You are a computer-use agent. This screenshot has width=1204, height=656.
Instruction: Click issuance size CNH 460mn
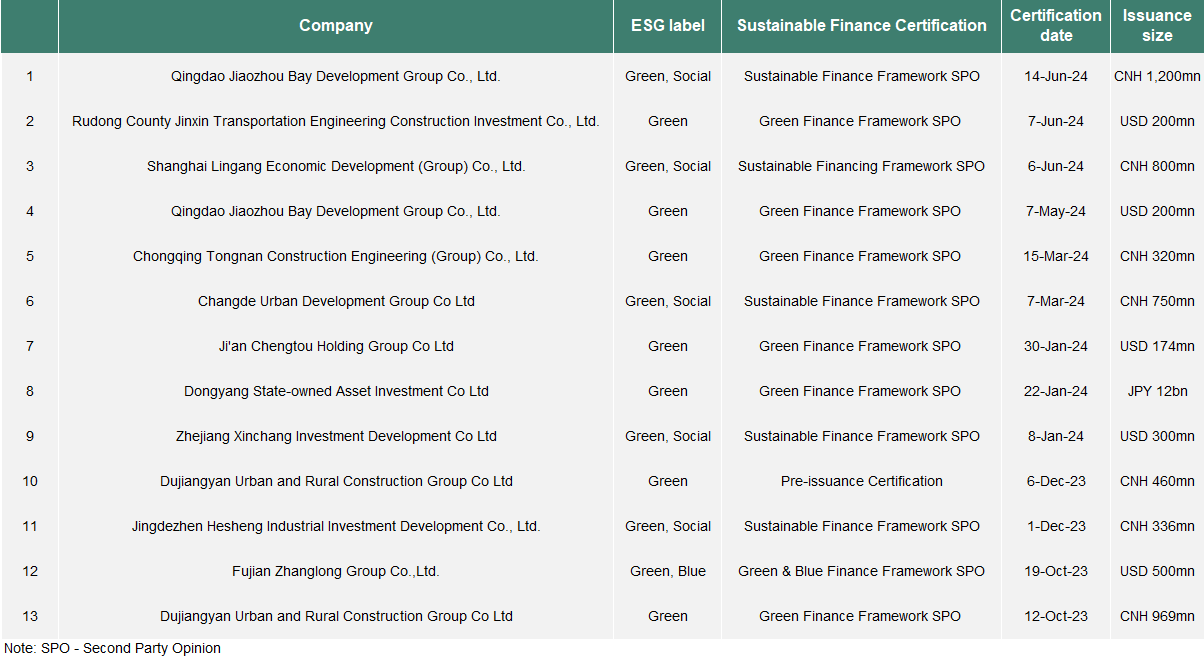pos(1157,481)
